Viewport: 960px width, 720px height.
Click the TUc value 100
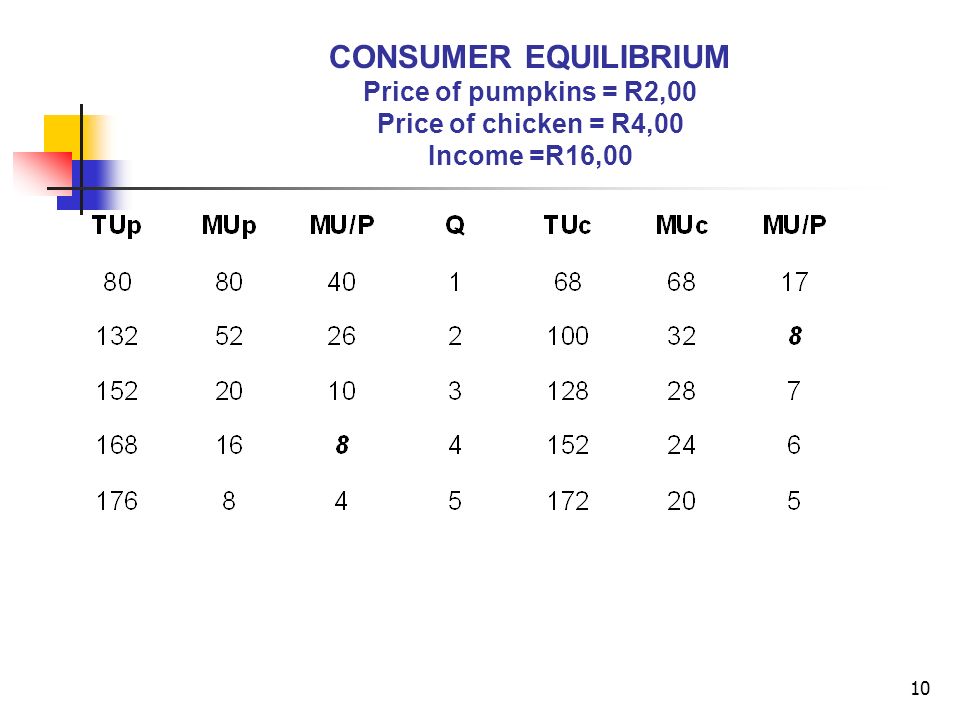568,336
